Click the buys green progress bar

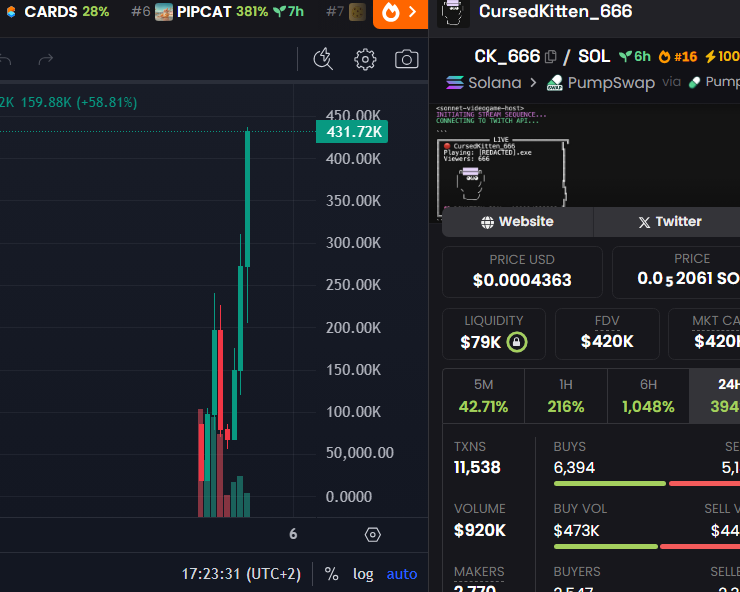pyautogui.click(x=610, y=483)
